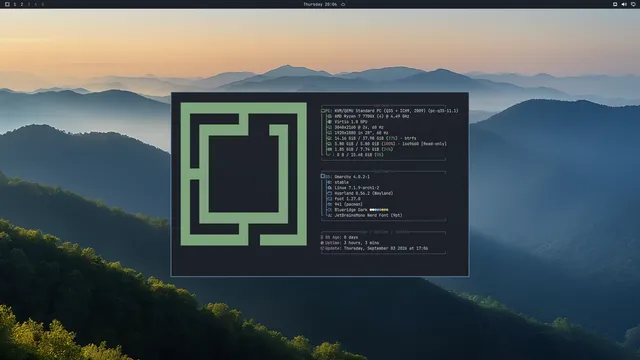Switch to workspace 5
The width and height of the screenshot is (640, 360).
pos(42,4)
